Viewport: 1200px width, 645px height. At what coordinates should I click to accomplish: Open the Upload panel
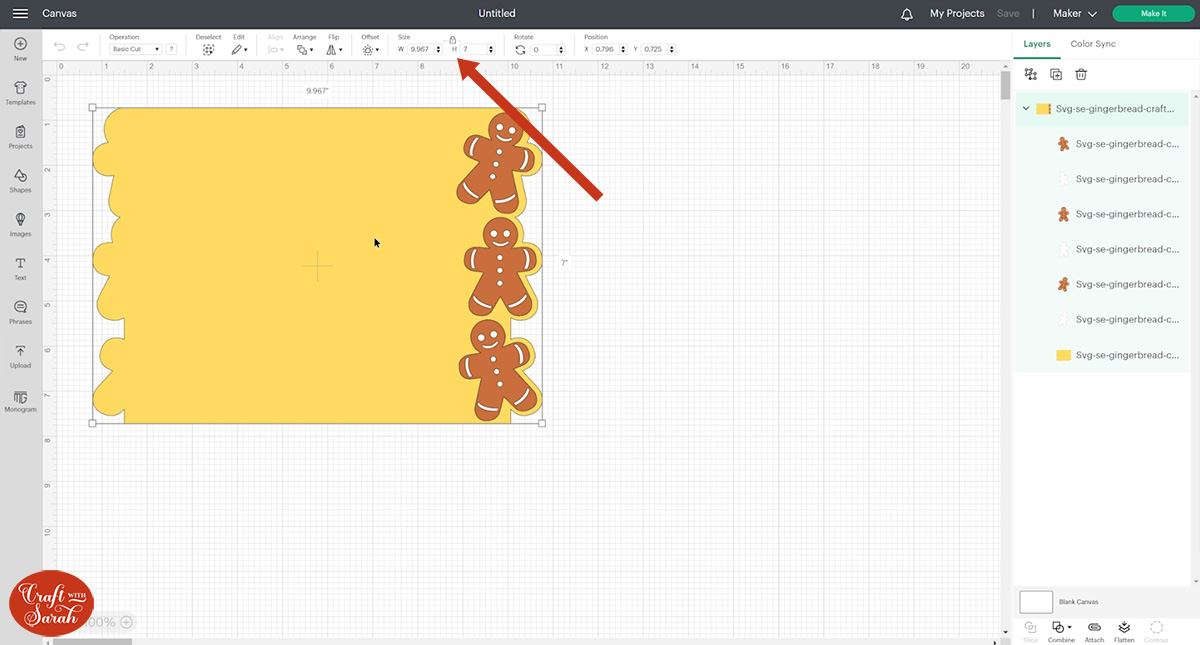point(20,357)
